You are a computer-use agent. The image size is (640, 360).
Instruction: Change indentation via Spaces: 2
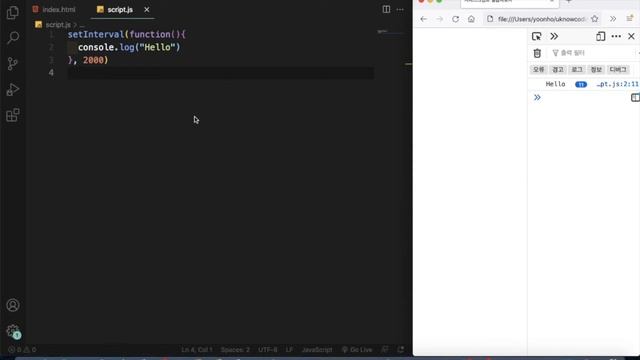(235, 350)
